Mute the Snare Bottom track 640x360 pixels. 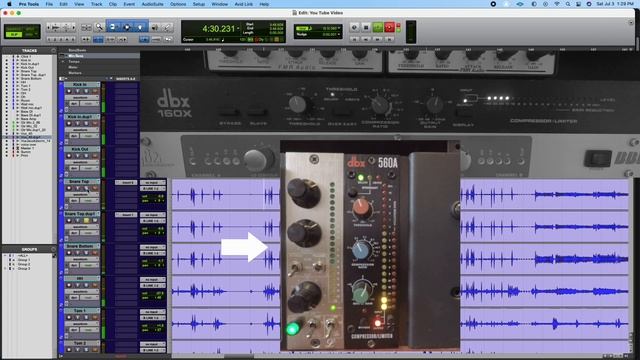tap(95, 253)
